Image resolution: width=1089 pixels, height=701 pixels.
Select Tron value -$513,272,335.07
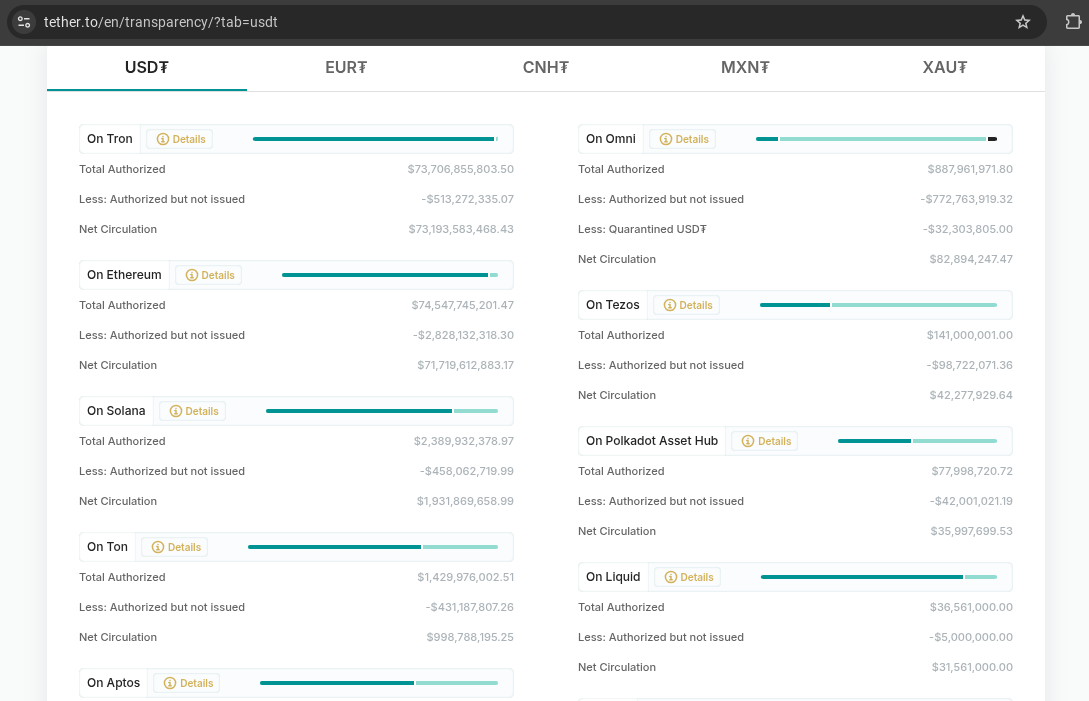[467, 199]
